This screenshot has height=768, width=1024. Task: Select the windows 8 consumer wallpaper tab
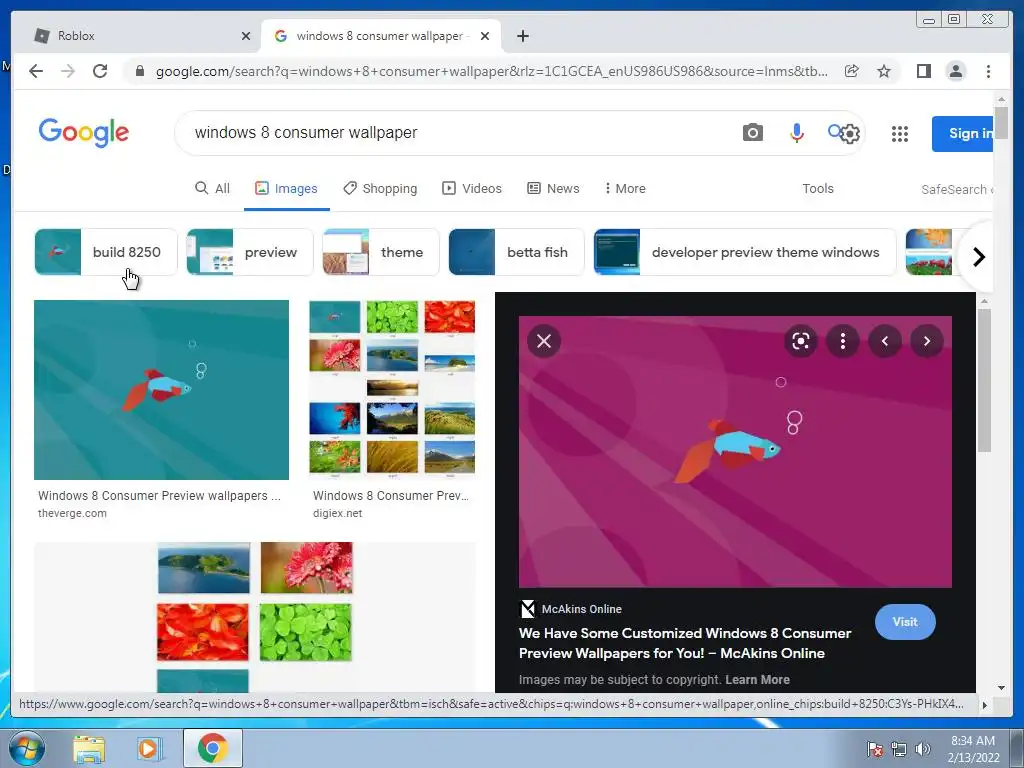(x=380, y=36)
